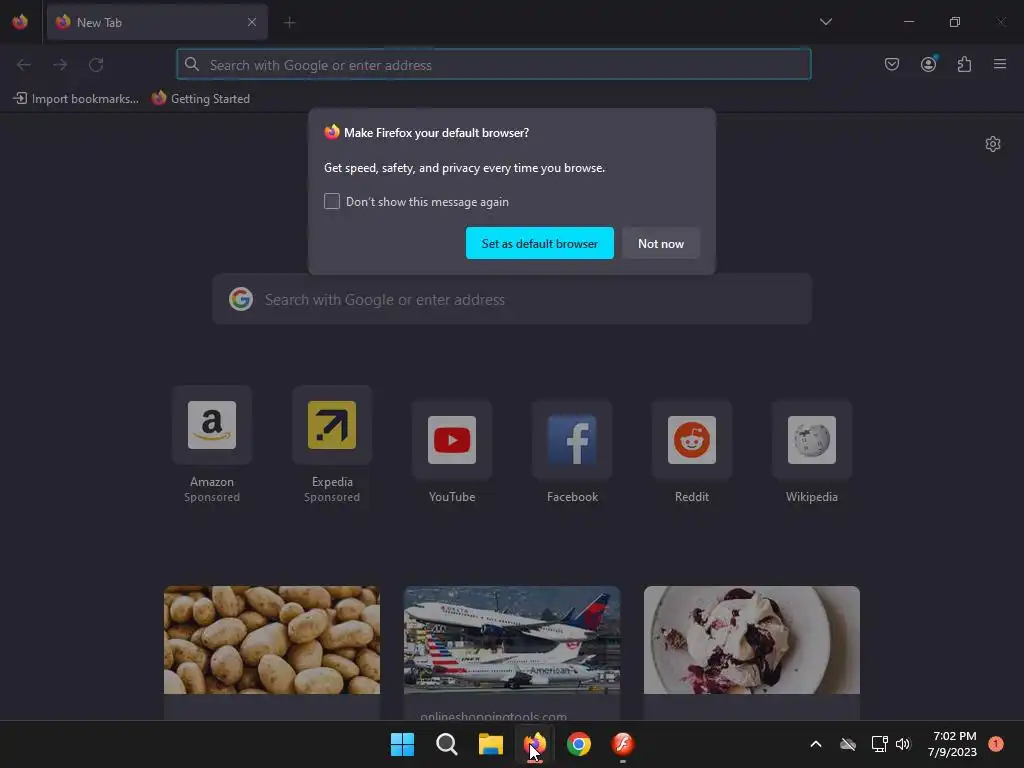Viewport: 1024px width, 768px height.
Task: Open clock and date 7:02 PM
Action: [952, 744]
